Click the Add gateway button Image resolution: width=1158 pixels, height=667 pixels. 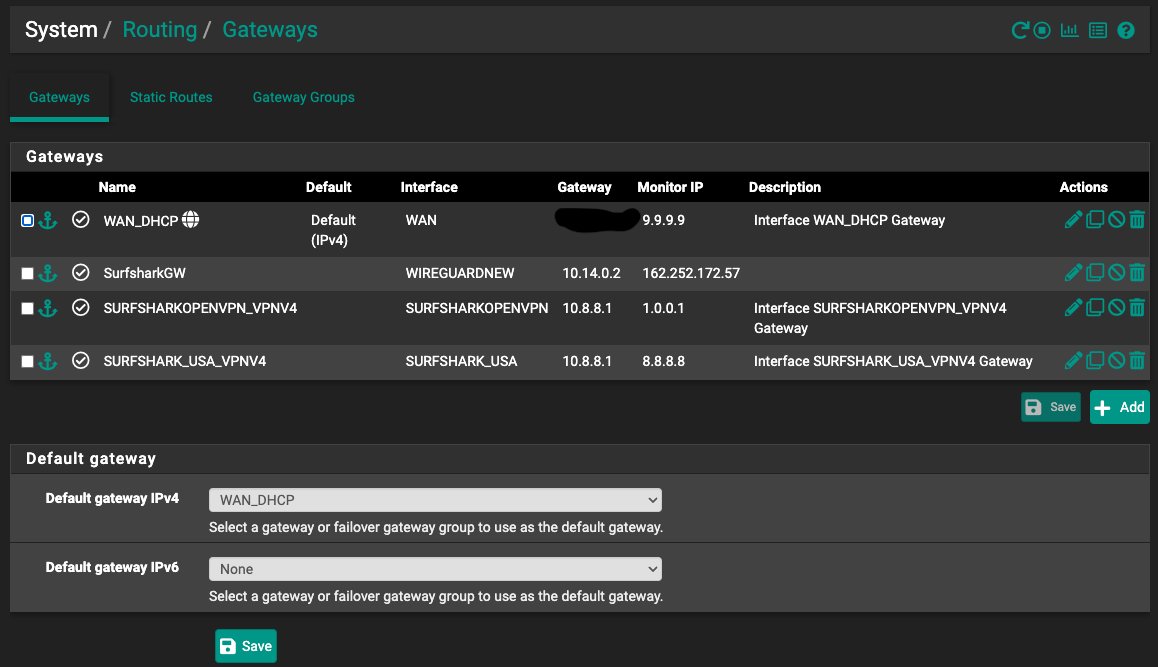point(1120,407)
